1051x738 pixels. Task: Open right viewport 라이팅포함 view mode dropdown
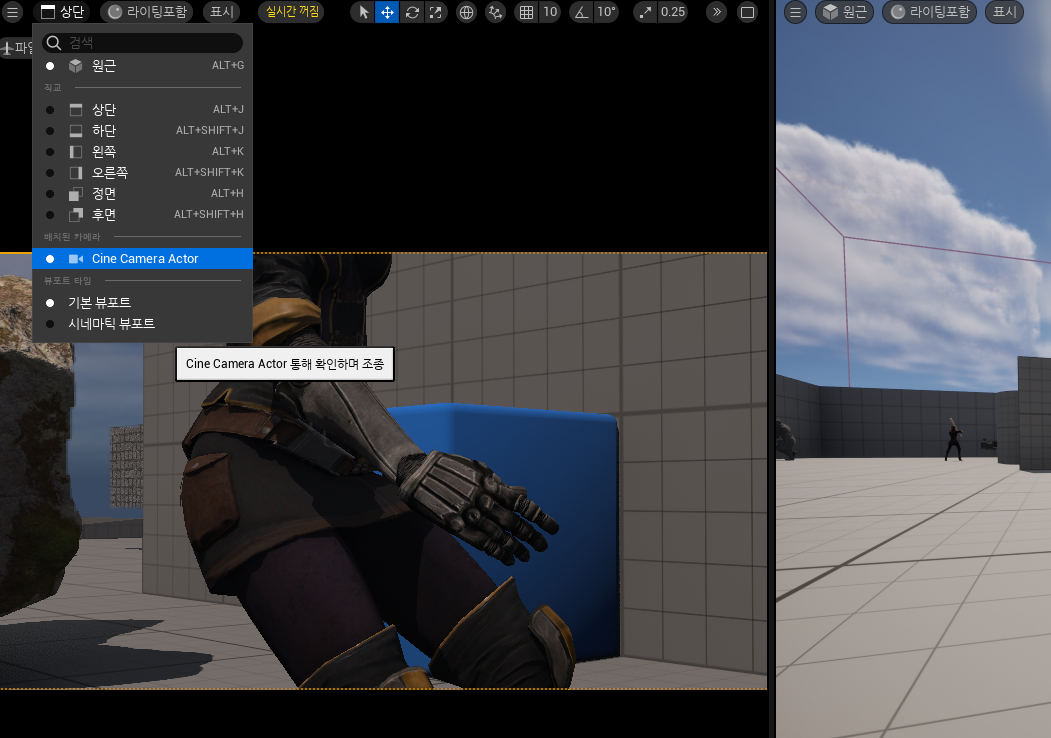pos(930,12)
